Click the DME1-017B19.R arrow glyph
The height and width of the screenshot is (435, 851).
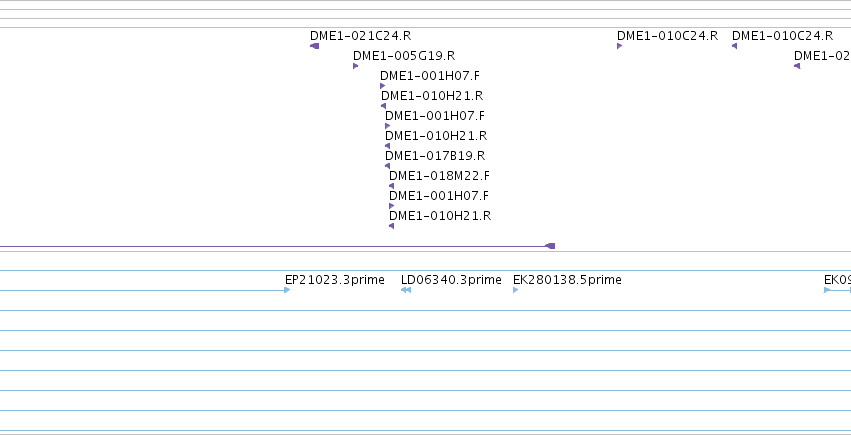(x=388, y=166)
